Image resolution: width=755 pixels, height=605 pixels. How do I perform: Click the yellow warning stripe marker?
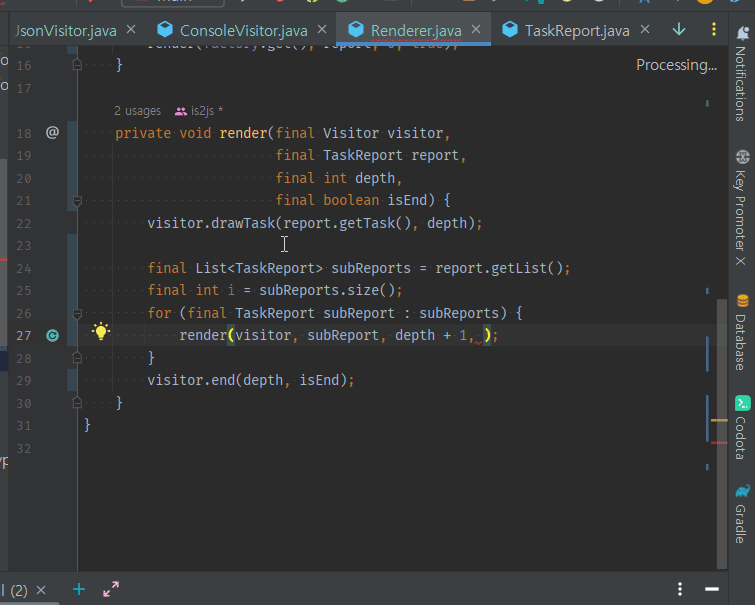pyautogui.click(x=719, y=421)
